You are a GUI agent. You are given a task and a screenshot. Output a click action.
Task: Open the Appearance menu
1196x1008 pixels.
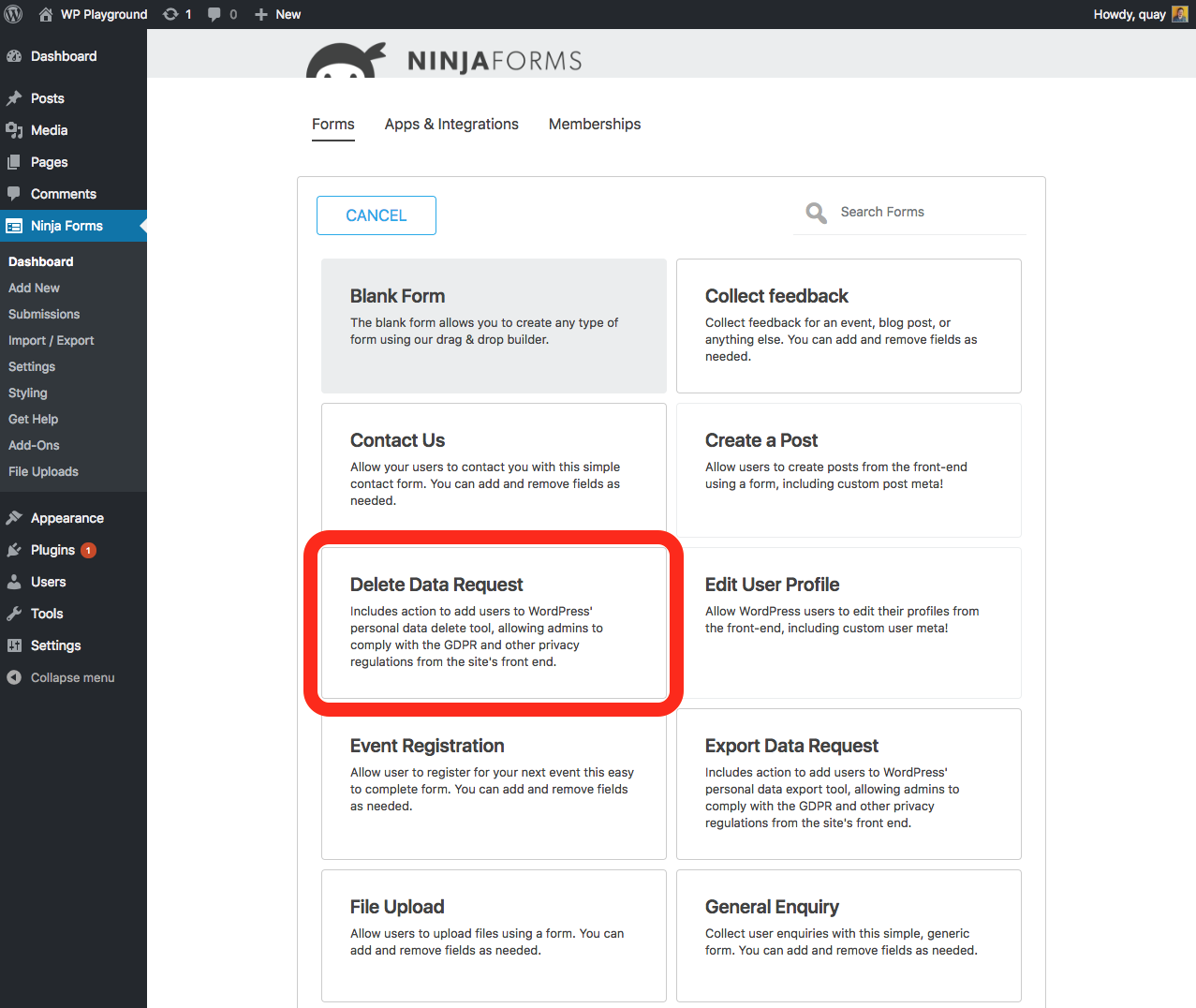(x=67, y=518)
